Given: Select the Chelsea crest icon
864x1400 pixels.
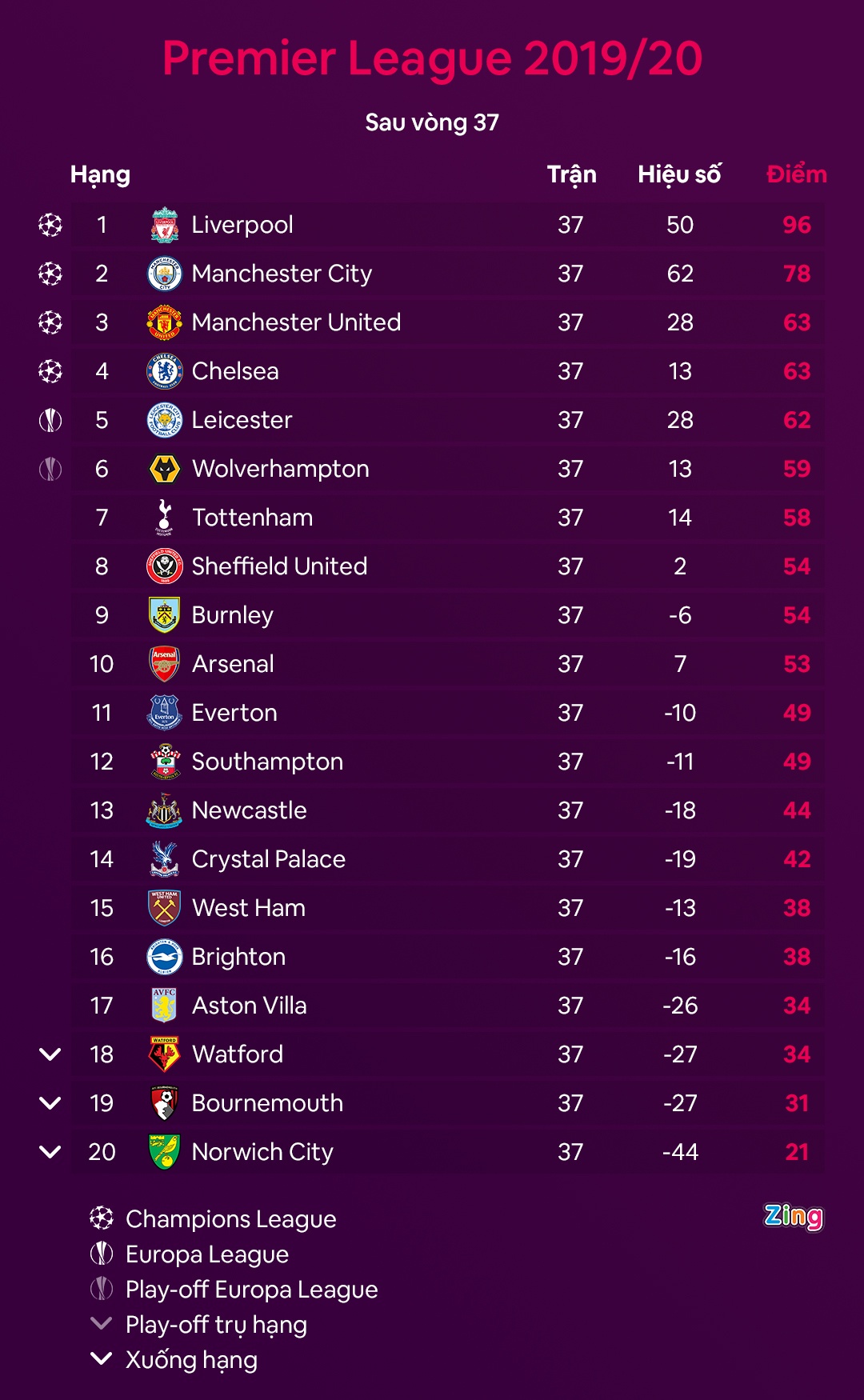Looking at the screenshot, I should tap(165, 371).
